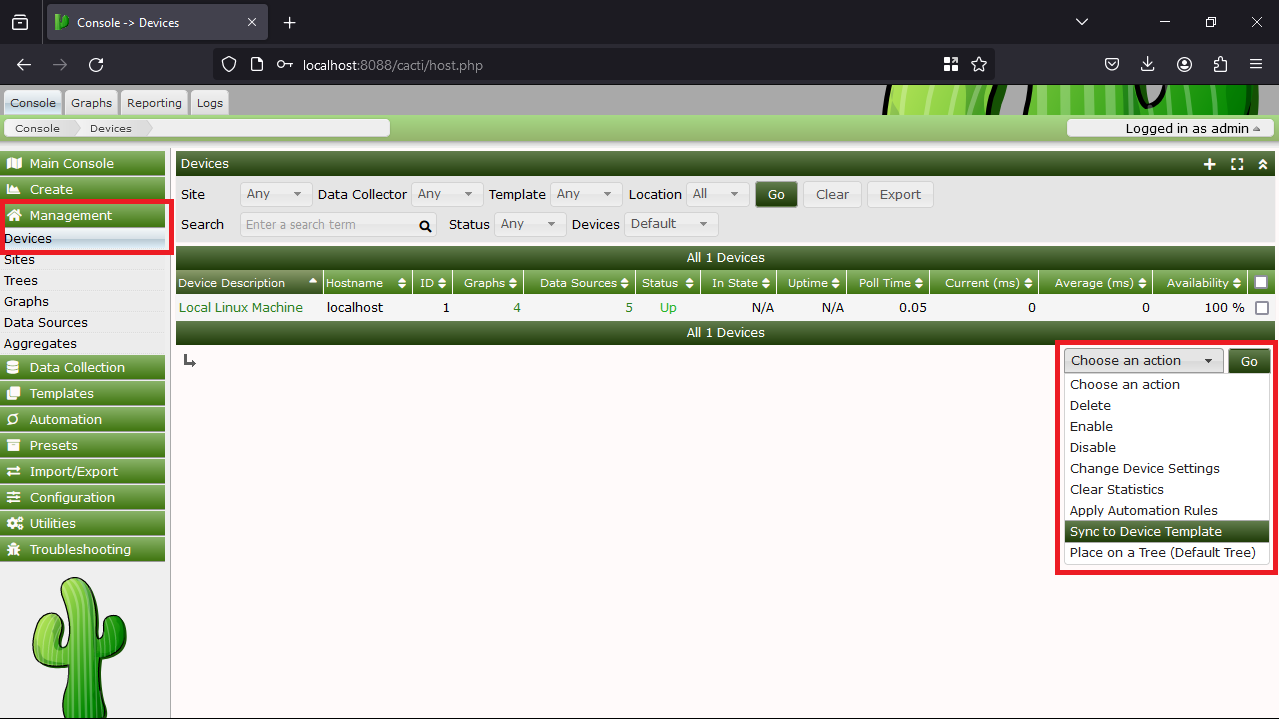Image resolution: width=1279 pixels, height=719 pixels.
Task: Open new browser tab with plus
Action: 289,22
